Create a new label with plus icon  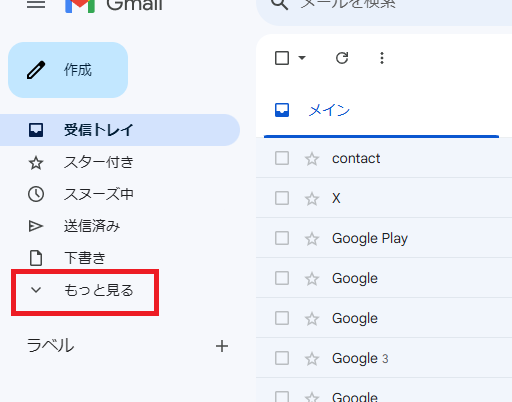click(222, 346)
